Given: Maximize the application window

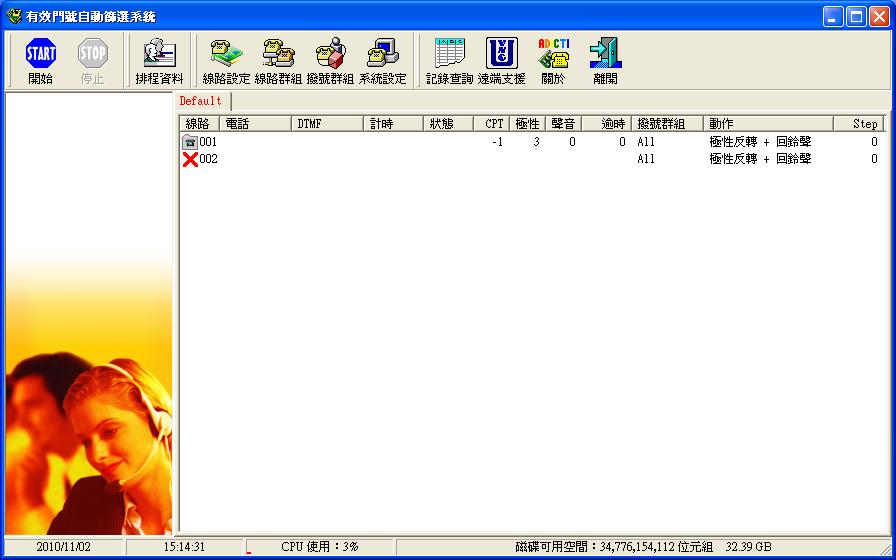Looking at the screenshot, I should tap(856, 17).
